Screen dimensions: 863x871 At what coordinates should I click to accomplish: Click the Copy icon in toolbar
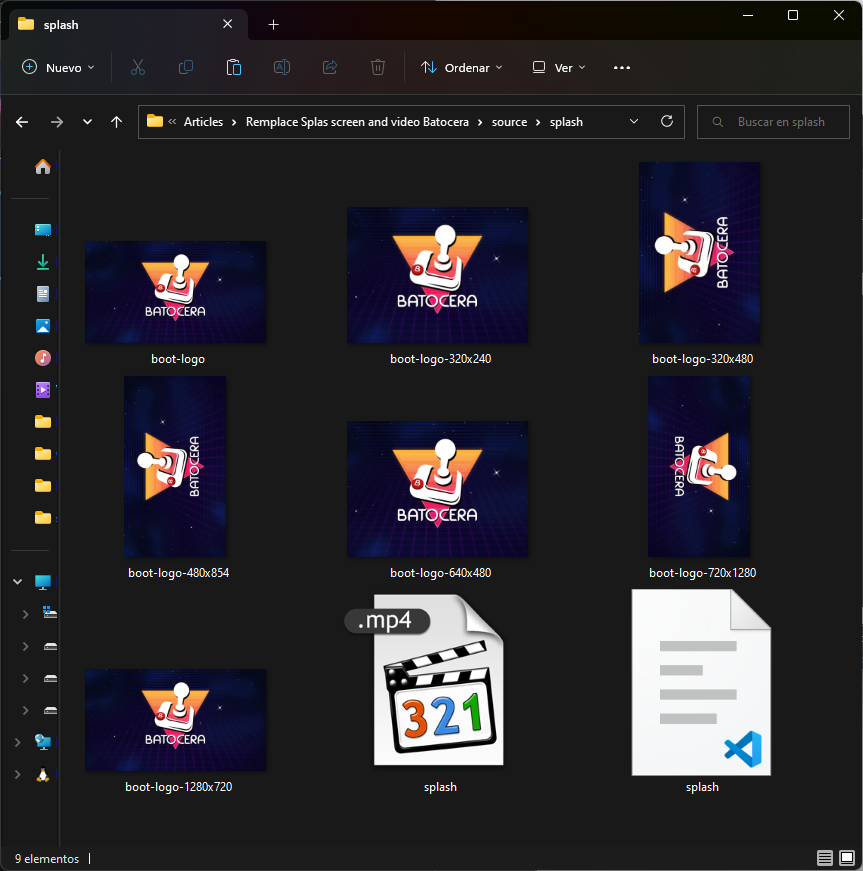click(186, 68)
